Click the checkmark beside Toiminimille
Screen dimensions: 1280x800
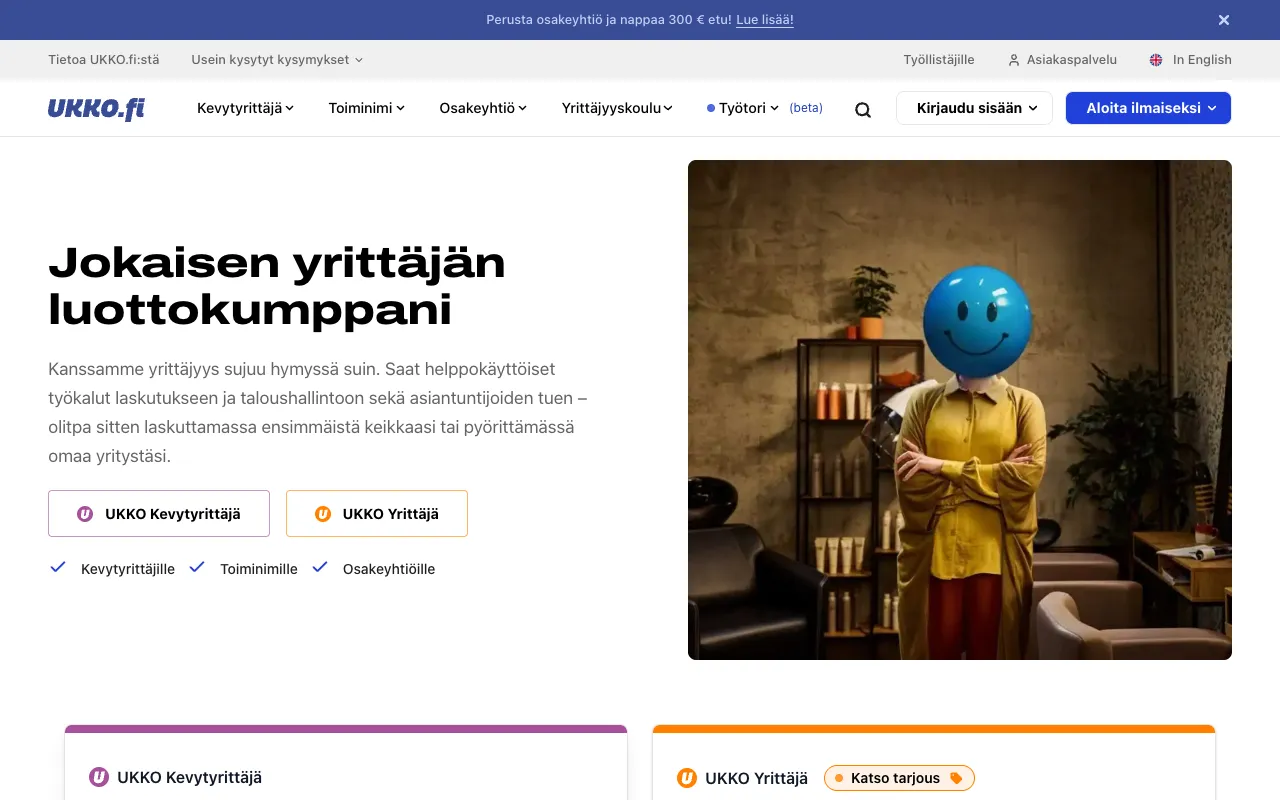pyautogui.click(x=197, y=567)
